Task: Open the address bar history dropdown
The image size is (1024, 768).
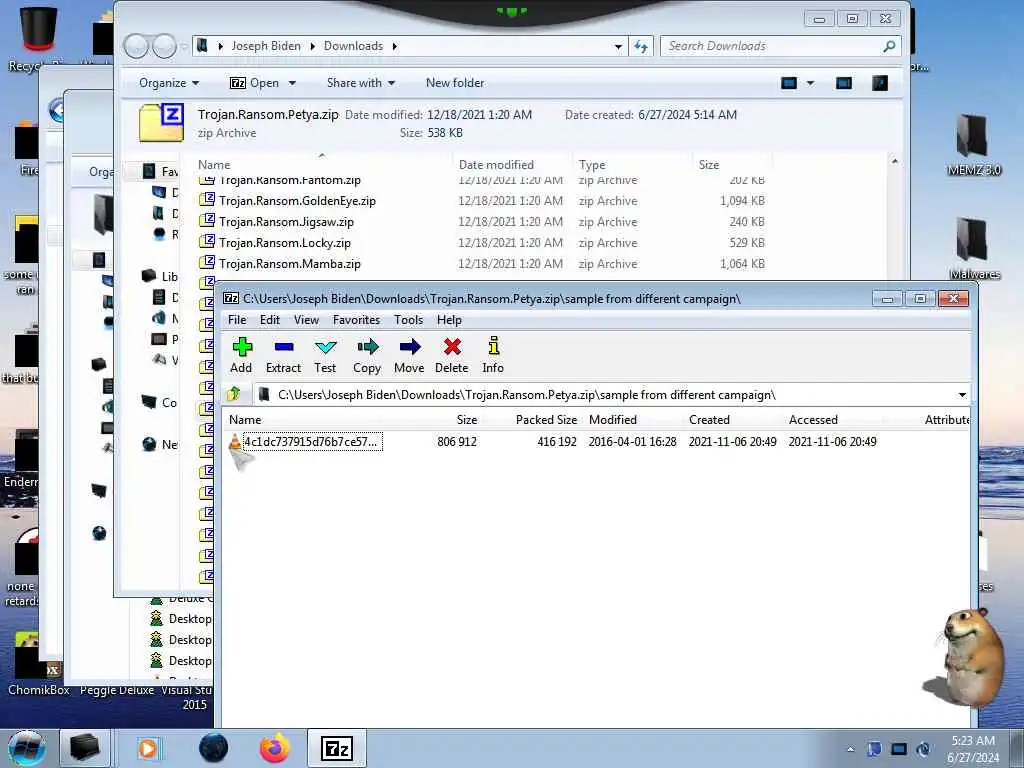Action: (618, 46)
